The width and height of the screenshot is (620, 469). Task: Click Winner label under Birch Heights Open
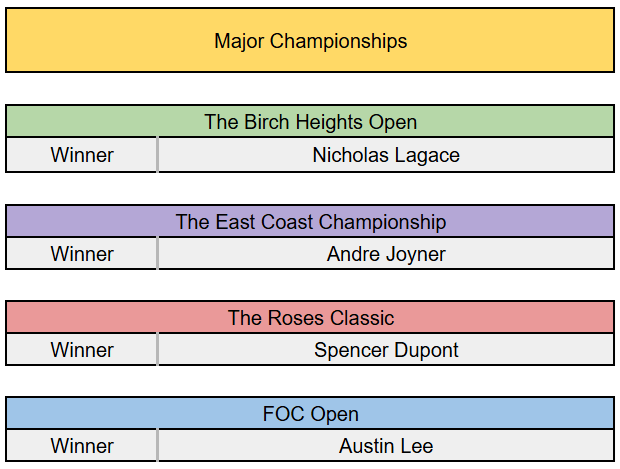click(82, 155)
